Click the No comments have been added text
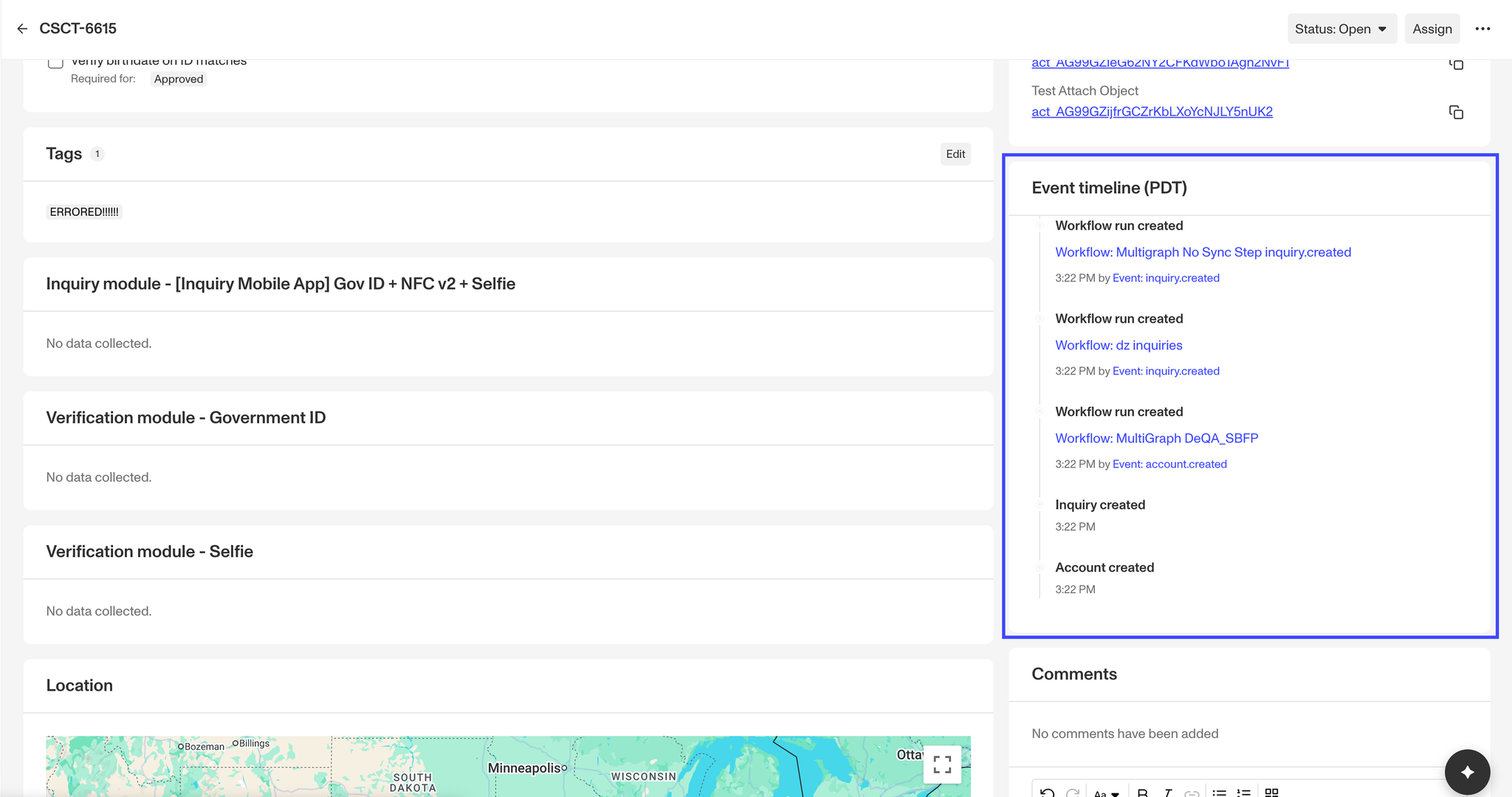1512x797 pixels. (1124, 733)
